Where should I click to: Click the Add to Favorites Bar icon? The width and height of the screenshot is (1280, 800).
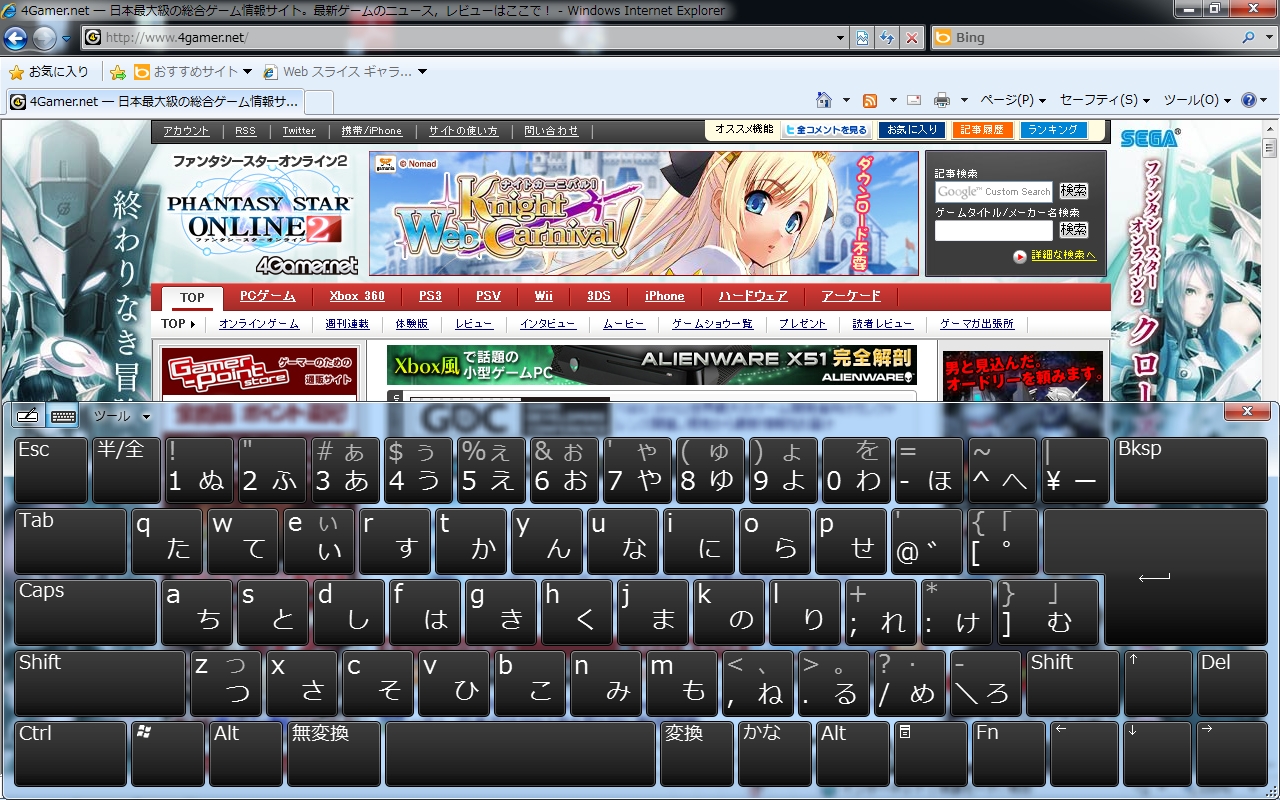[x=117, y=72]
